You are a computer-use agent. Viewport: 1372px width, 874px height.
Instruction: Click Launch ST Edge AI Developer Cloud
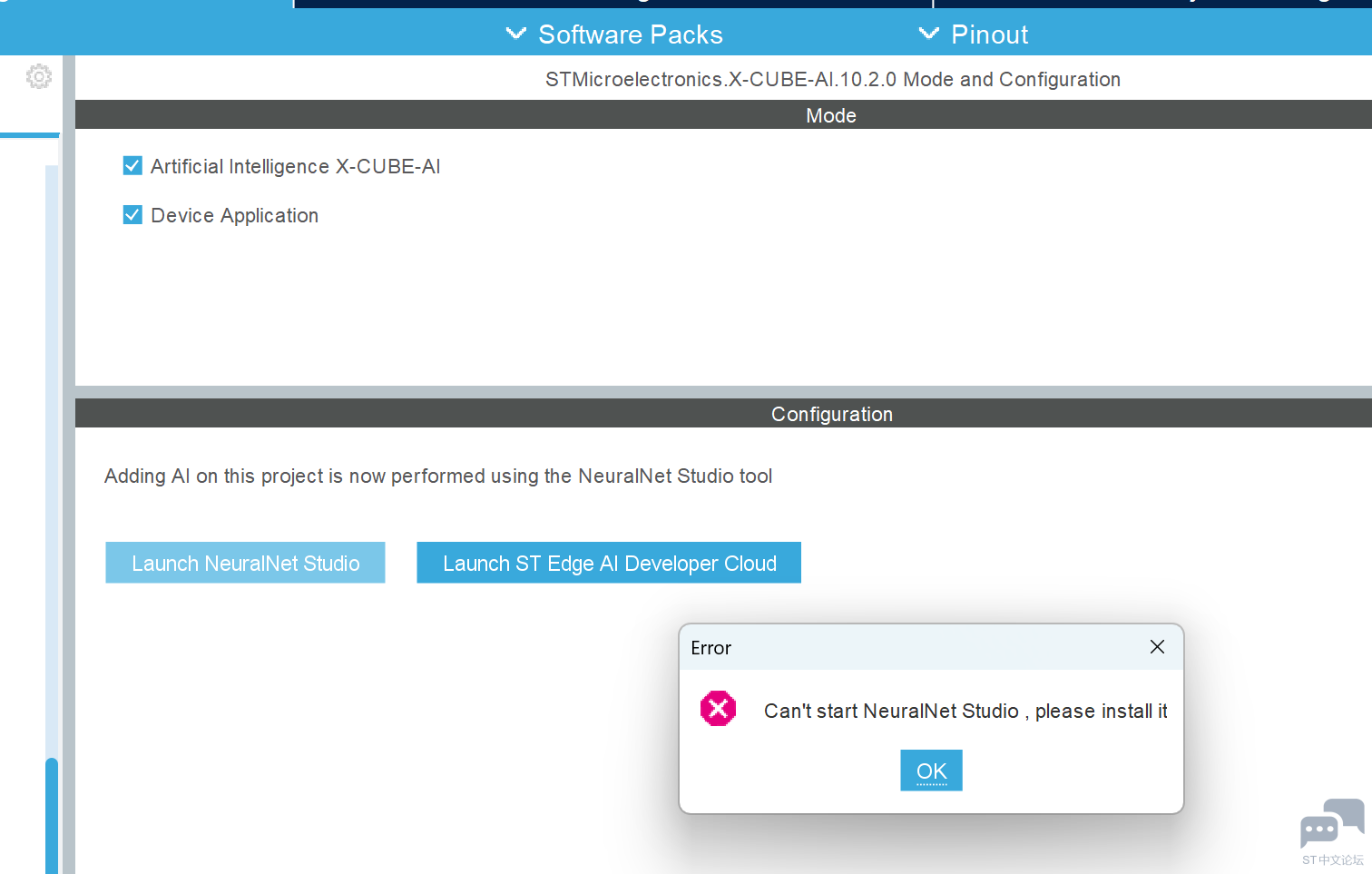(x=609, y=563)
